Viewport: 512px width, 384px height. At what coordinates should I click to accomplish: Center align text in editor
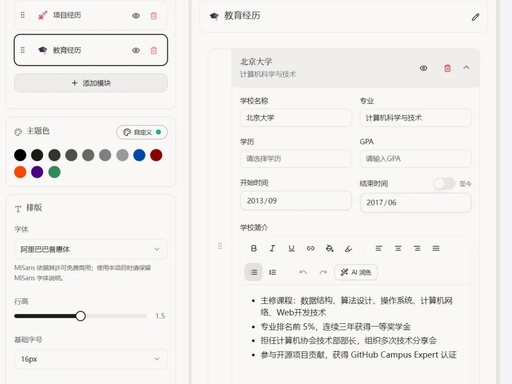click(x=398, y=248)
